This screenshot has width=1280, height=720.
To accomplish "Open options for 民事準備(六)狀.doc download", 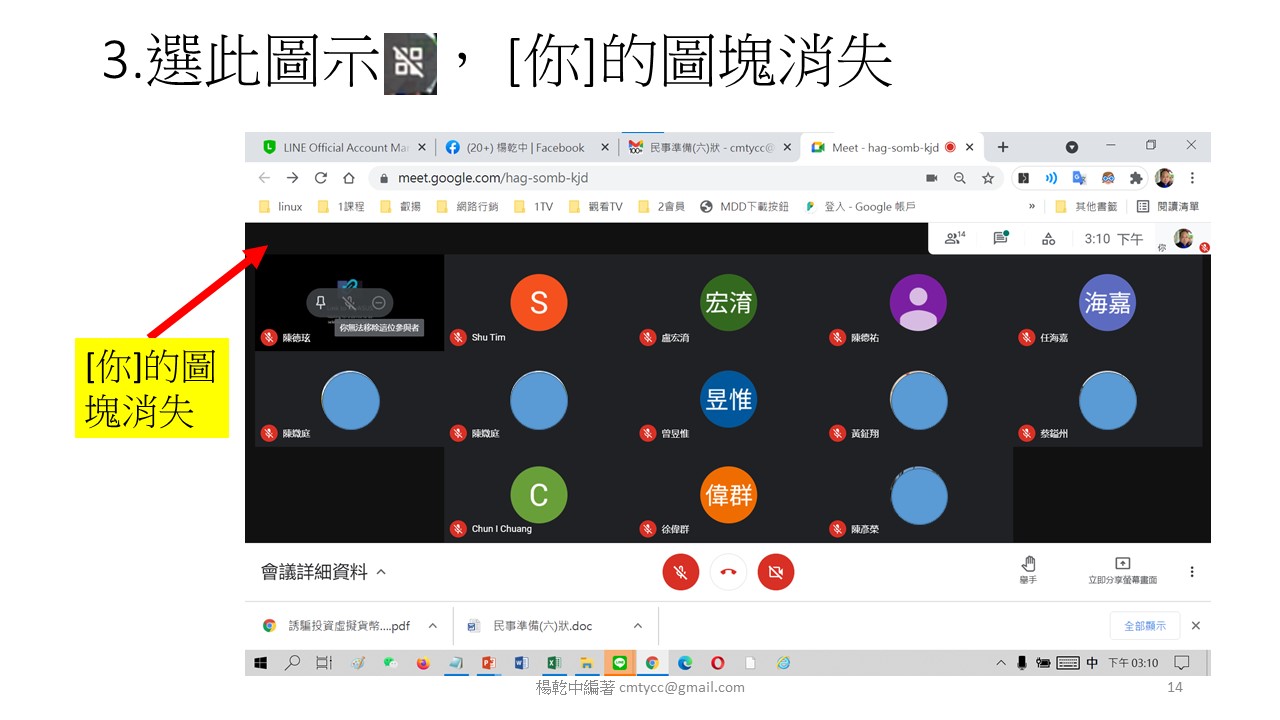I will coord(636,626).
